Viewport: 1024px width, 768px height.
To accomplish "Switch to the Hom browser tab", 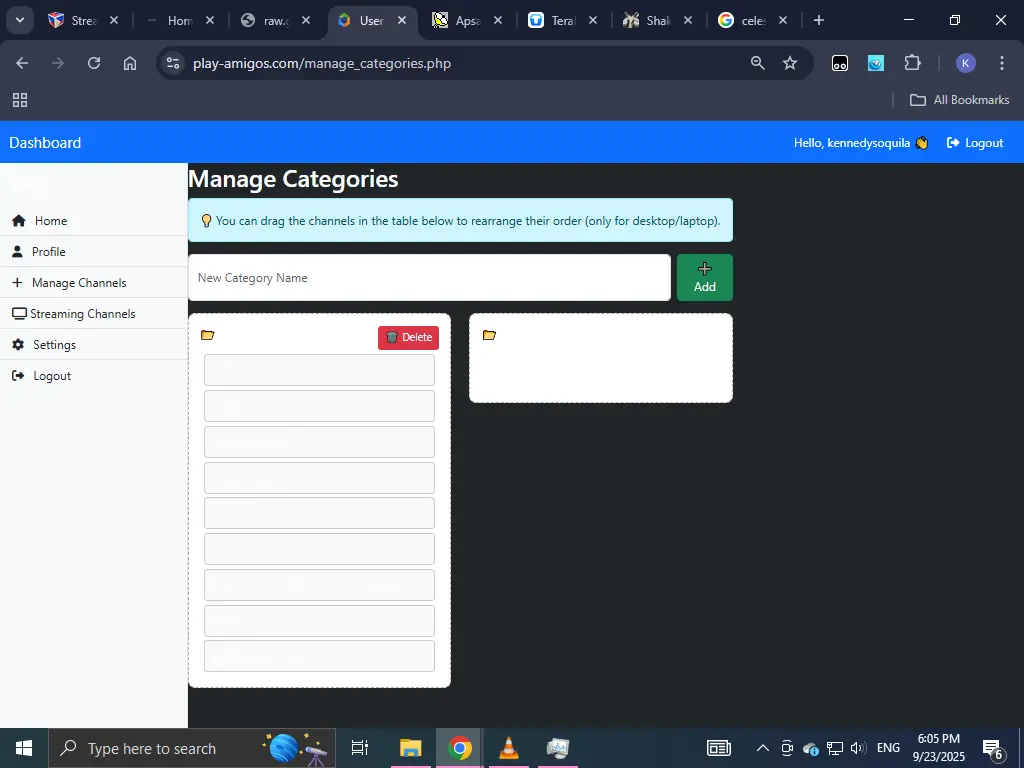I will pos(170,20).
